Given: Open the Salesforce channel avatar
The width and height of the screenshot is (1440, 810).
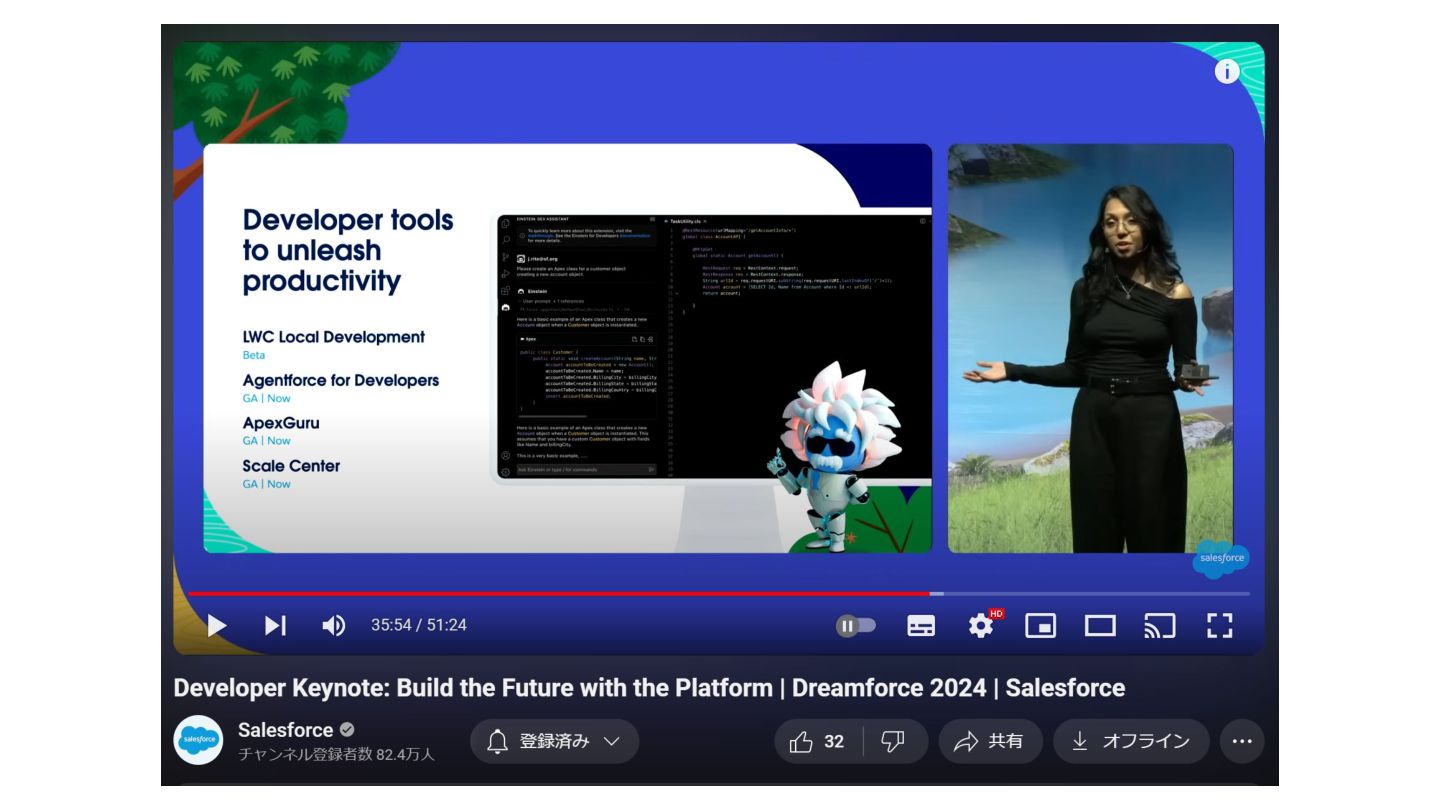Looking at the screenshot, I should (198, 741).
